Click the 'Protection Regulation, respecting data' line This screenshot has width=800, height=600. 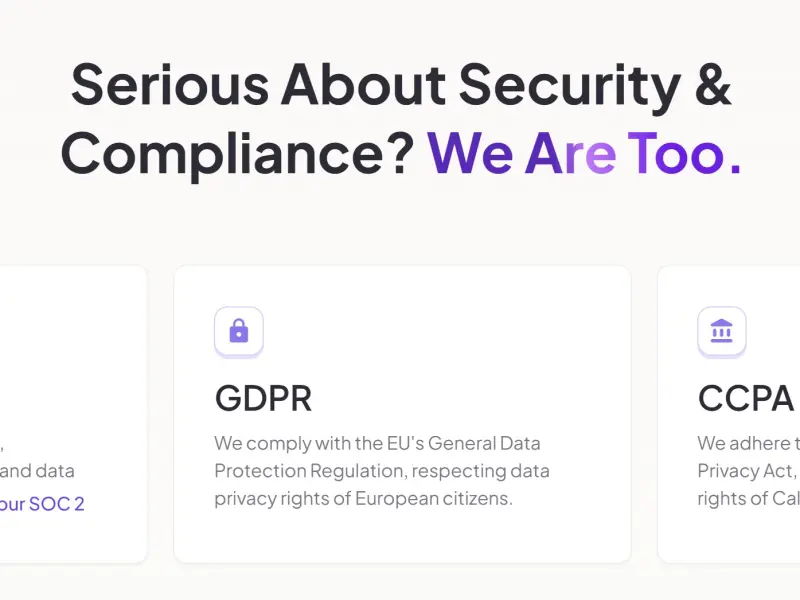[x=382, y=471]
